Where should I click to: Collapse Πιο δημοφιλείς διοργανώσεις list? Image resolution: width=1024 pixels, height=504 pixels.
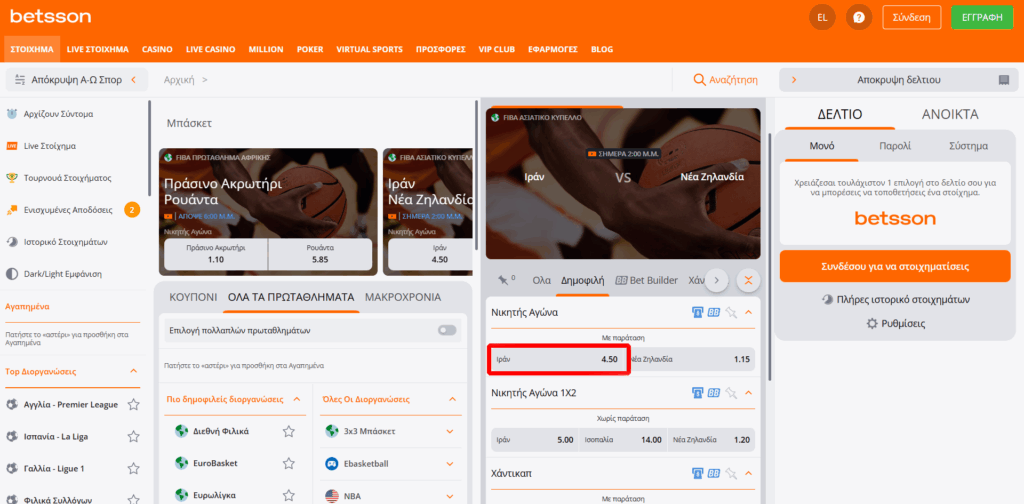coord(296,399)
